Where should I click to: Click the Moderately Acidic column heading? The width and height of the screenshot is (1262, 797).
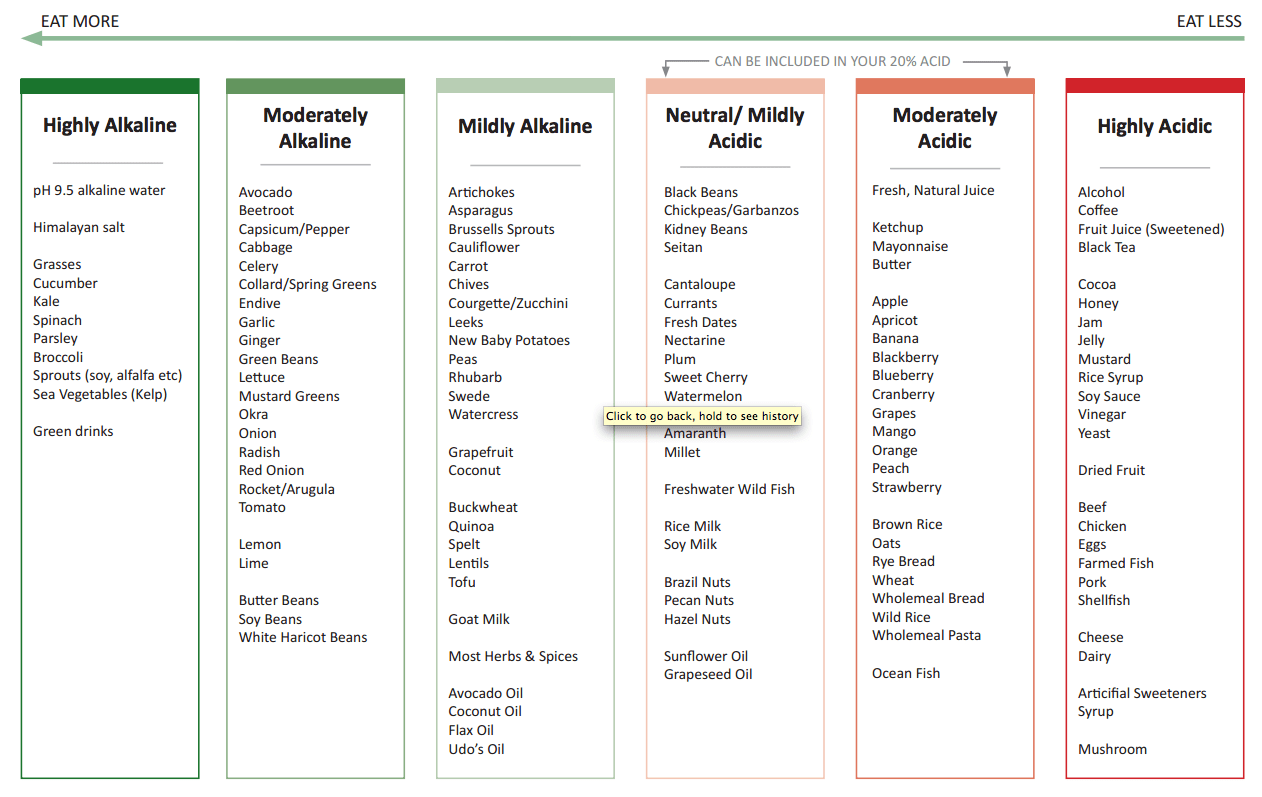(945, 128)
